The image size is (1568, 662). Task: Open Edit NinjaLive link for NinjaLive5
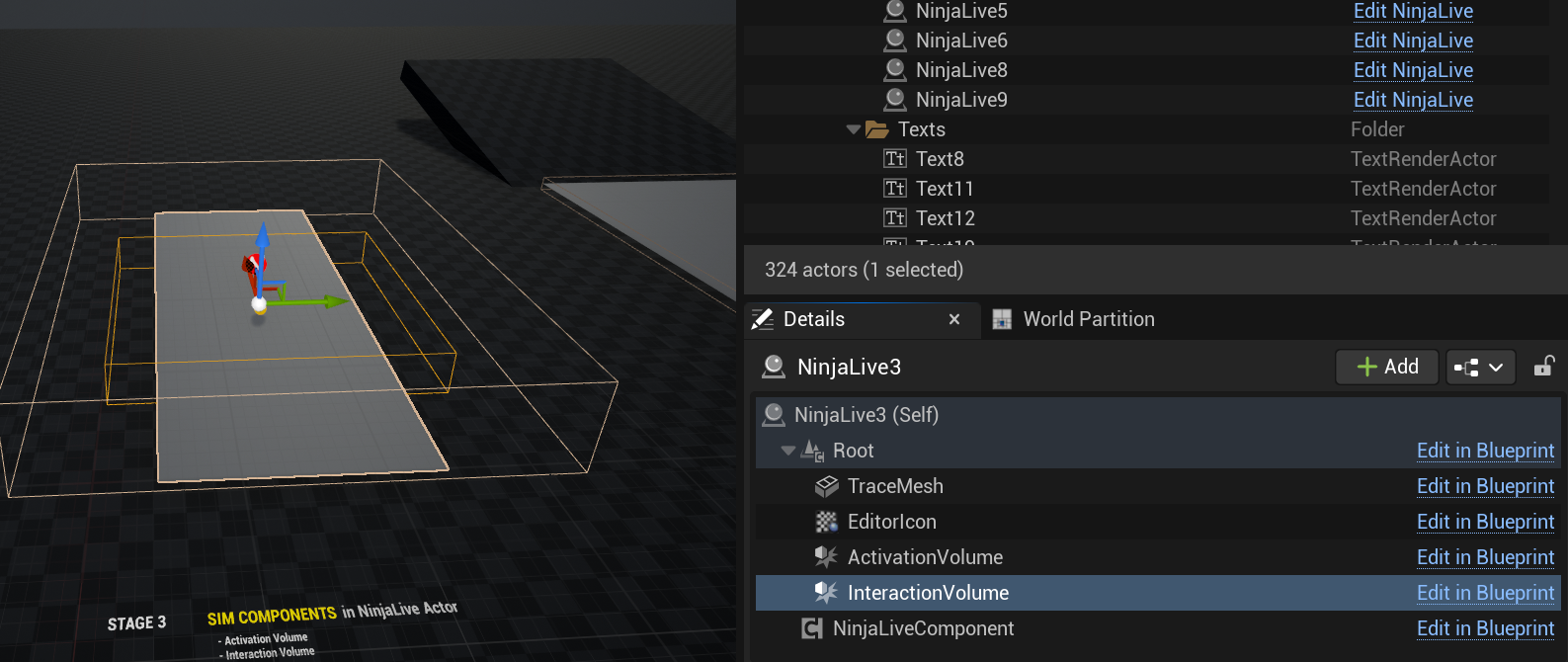coord(1413,11)
